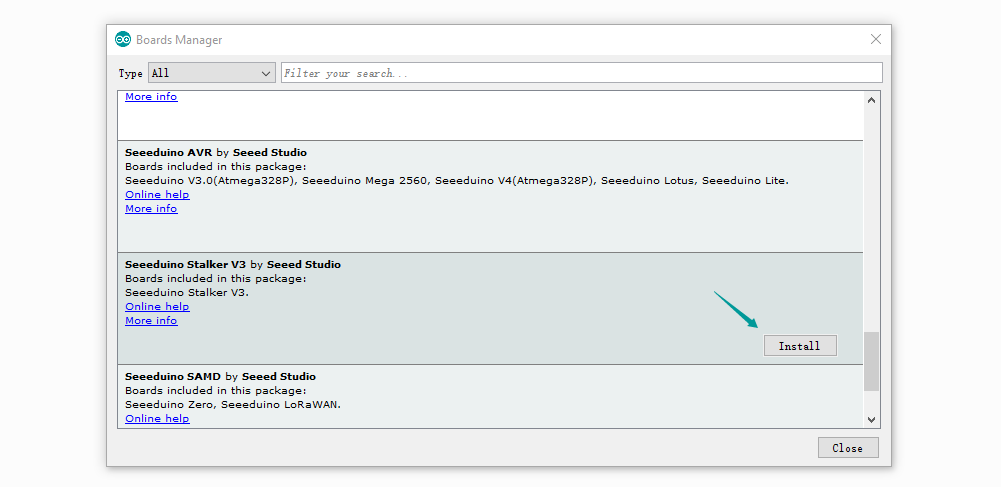Image resolution: width=1001 pixels, height=487 pixels.
Task: Close the Boards Manager window with X
Action: [x=876, y=40]
